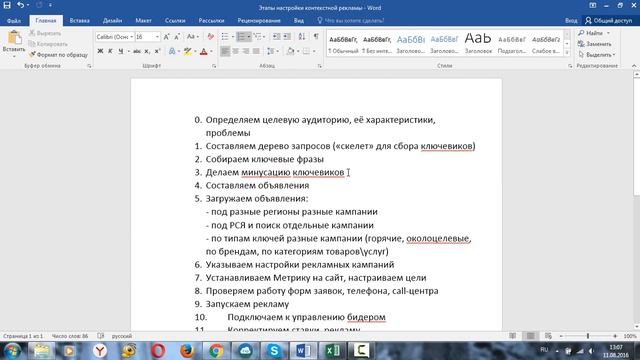Apply the Заголовок (Title) style with large Aab
The image size is (640, 360).
pyautogui.click(x=478, y=44)
